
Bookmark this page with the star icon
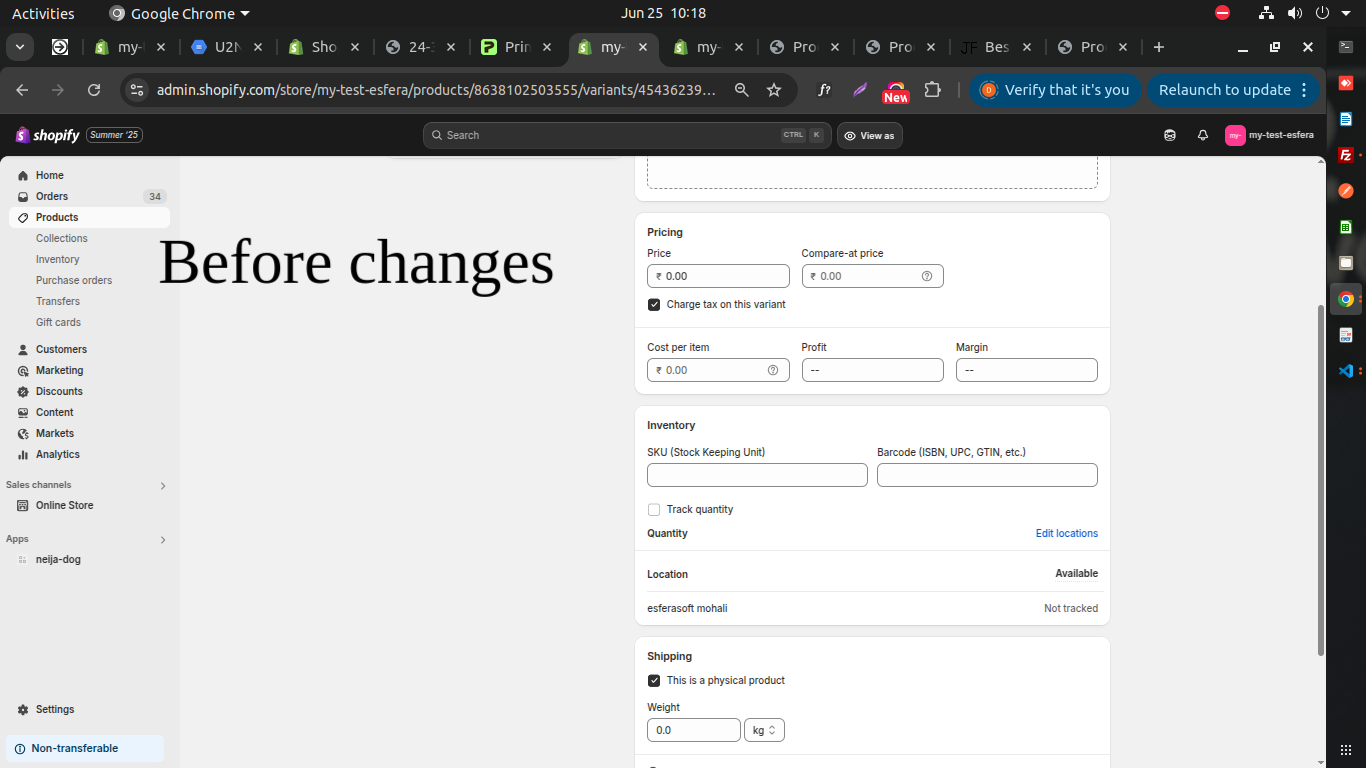click(773, 90)
